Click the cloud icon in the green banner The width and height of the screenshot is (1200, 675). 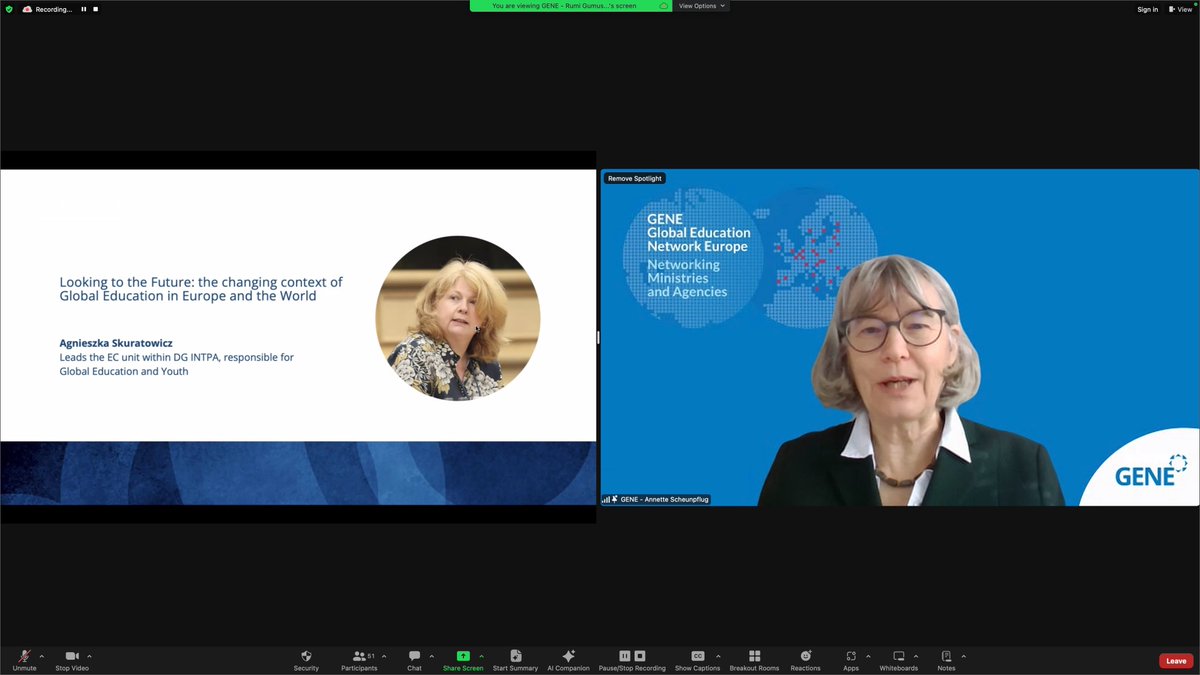tap(663, 6)
